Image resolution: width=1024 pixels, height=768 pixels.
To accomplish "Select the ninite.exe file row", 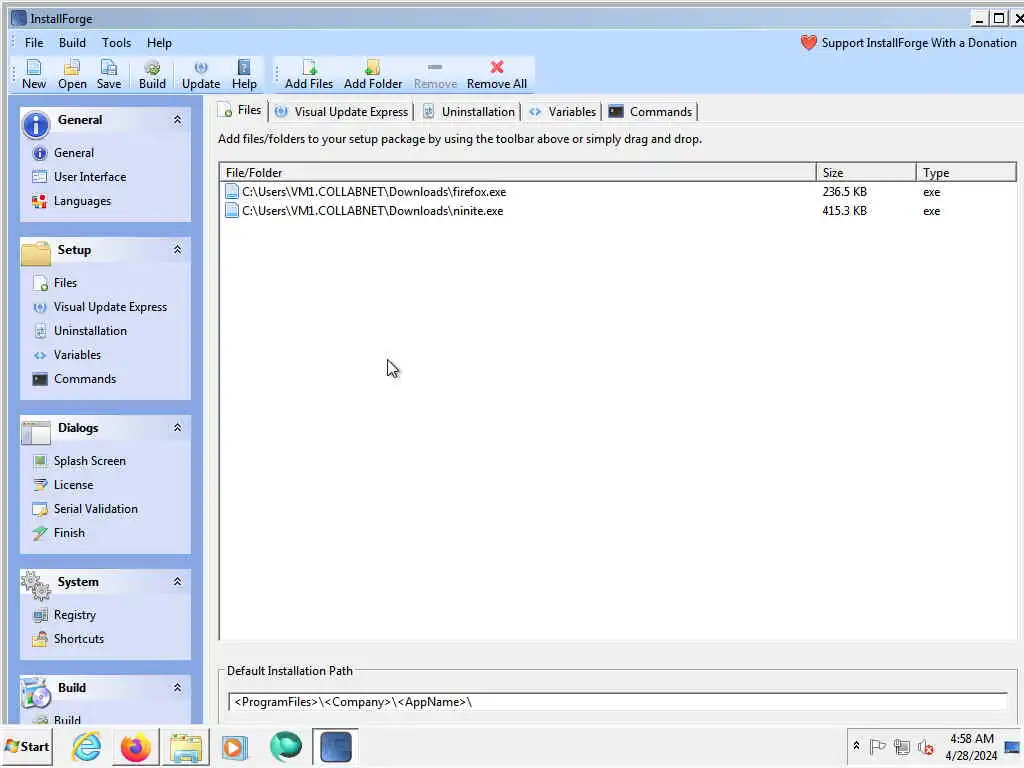I will click(x=617, y=211).
